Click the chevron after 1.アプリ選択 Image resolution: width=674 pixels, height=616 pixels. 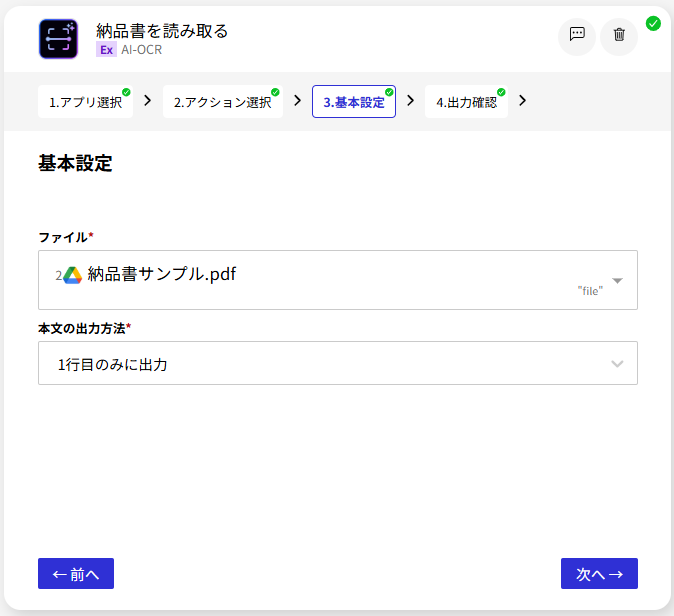tap(147, 101)
